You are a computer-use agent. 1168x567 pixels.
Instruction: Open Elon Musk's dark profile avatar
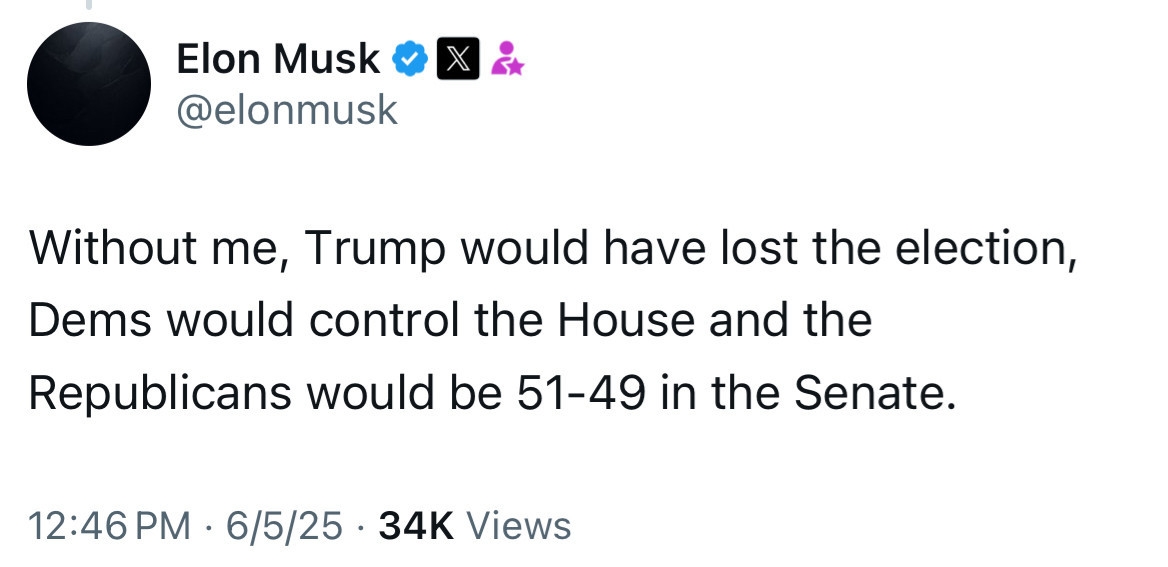(x=89, y=84)
